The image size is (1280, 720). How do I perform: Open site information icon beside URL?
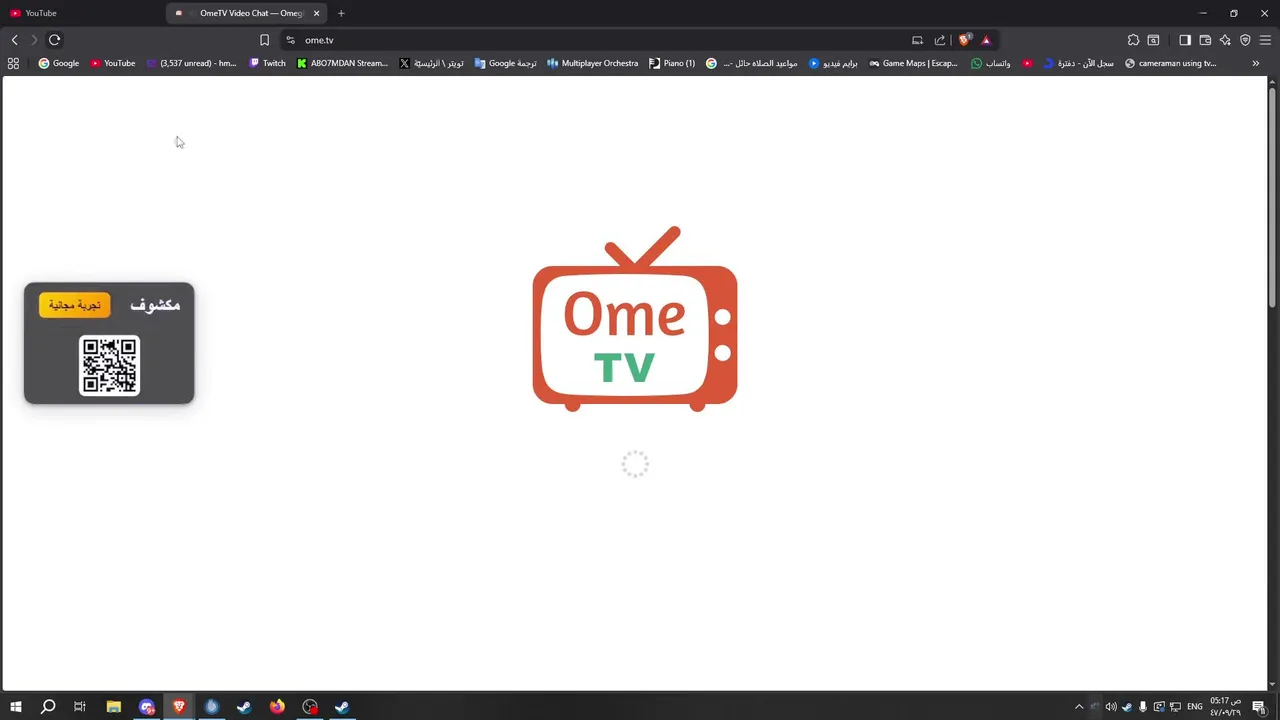tap(290, 40)
